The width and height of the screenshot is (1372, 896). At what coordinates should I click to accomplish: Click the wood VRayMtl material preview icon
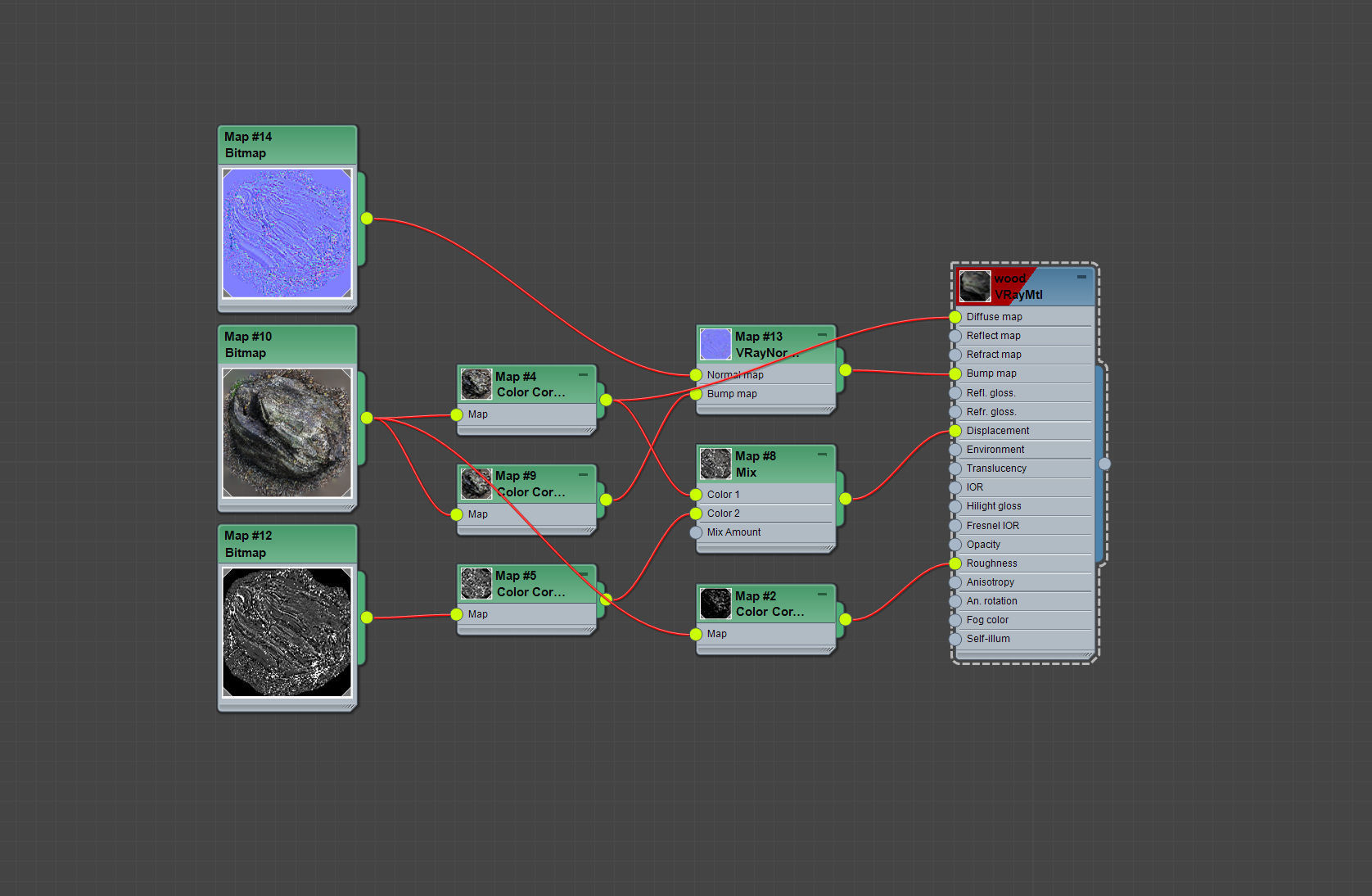pos(975,286)
